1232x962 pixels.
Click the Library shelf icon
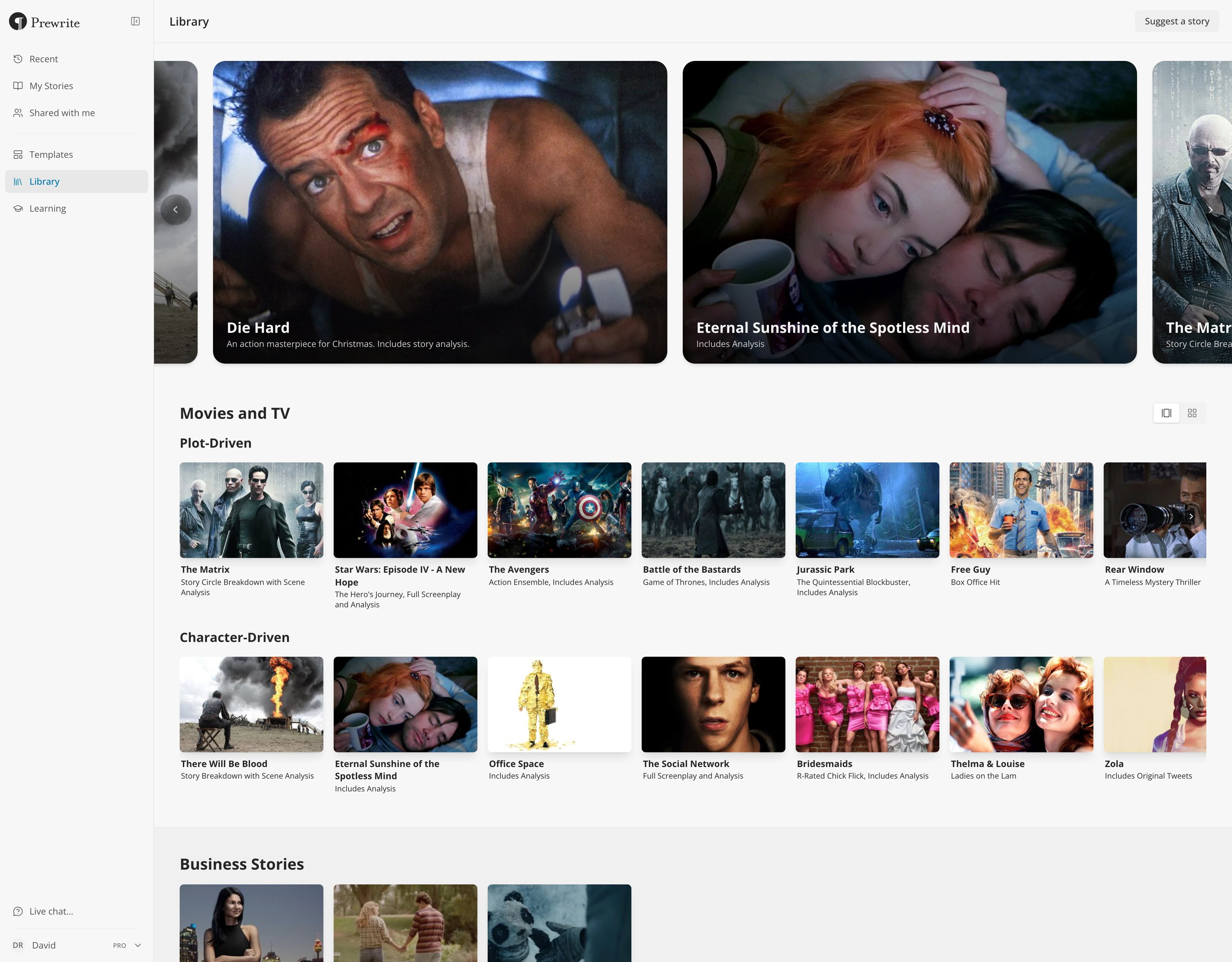pos(18,181)
